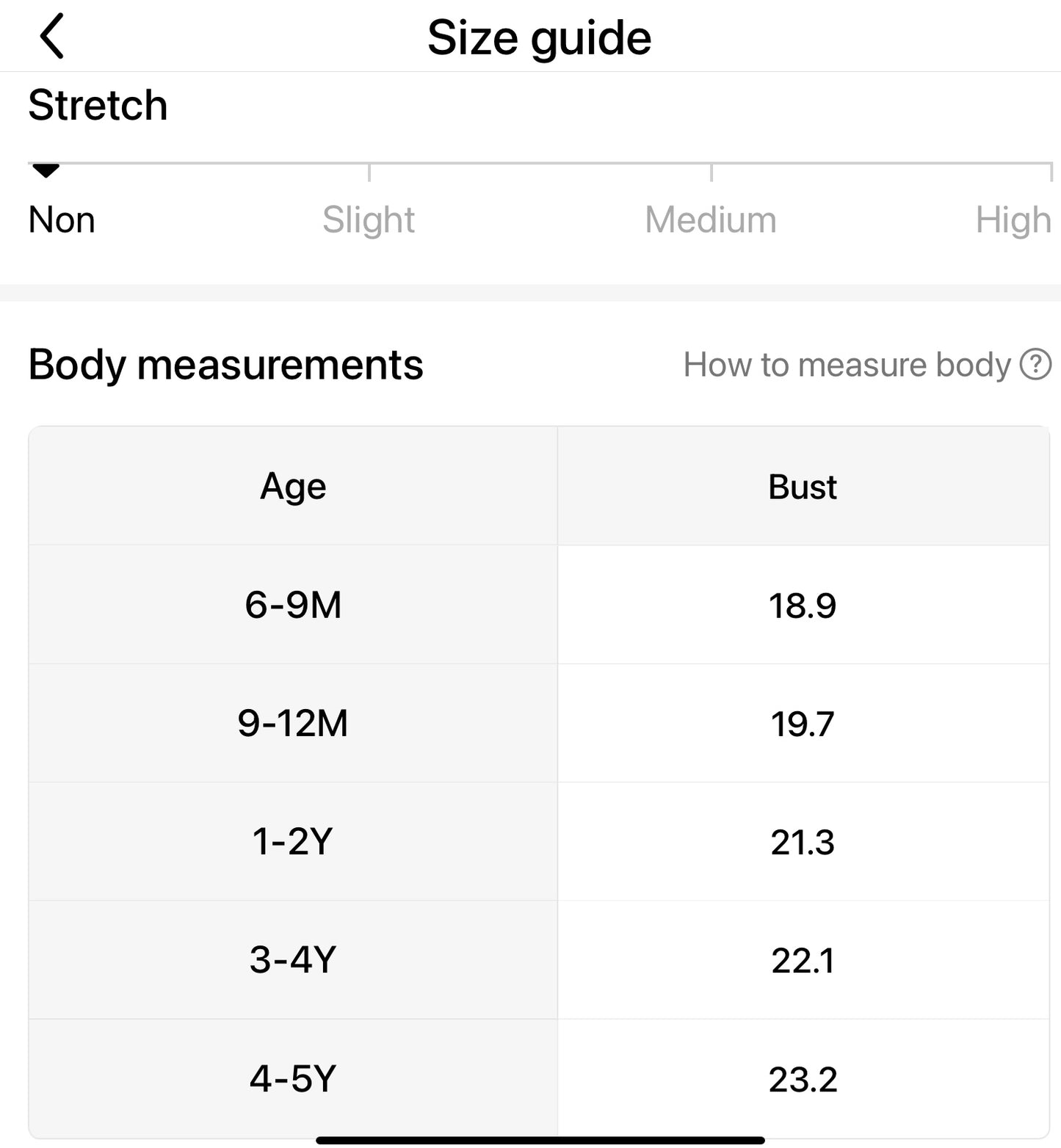Tap the 23.2 bust value

click(803, 1079)
